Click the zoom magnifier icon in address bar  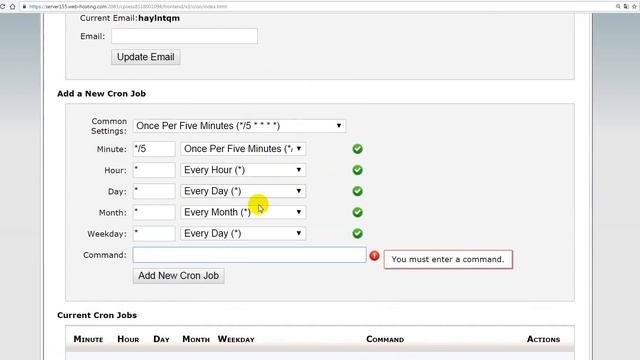coord(618,7)
